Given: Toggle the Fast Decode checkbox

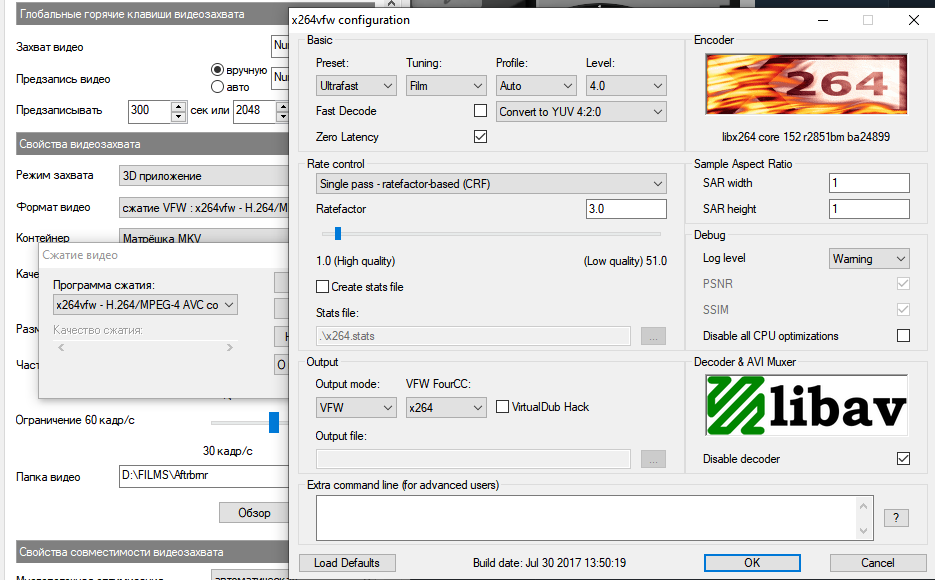Looking at the screenshot, I should [480, 111].
